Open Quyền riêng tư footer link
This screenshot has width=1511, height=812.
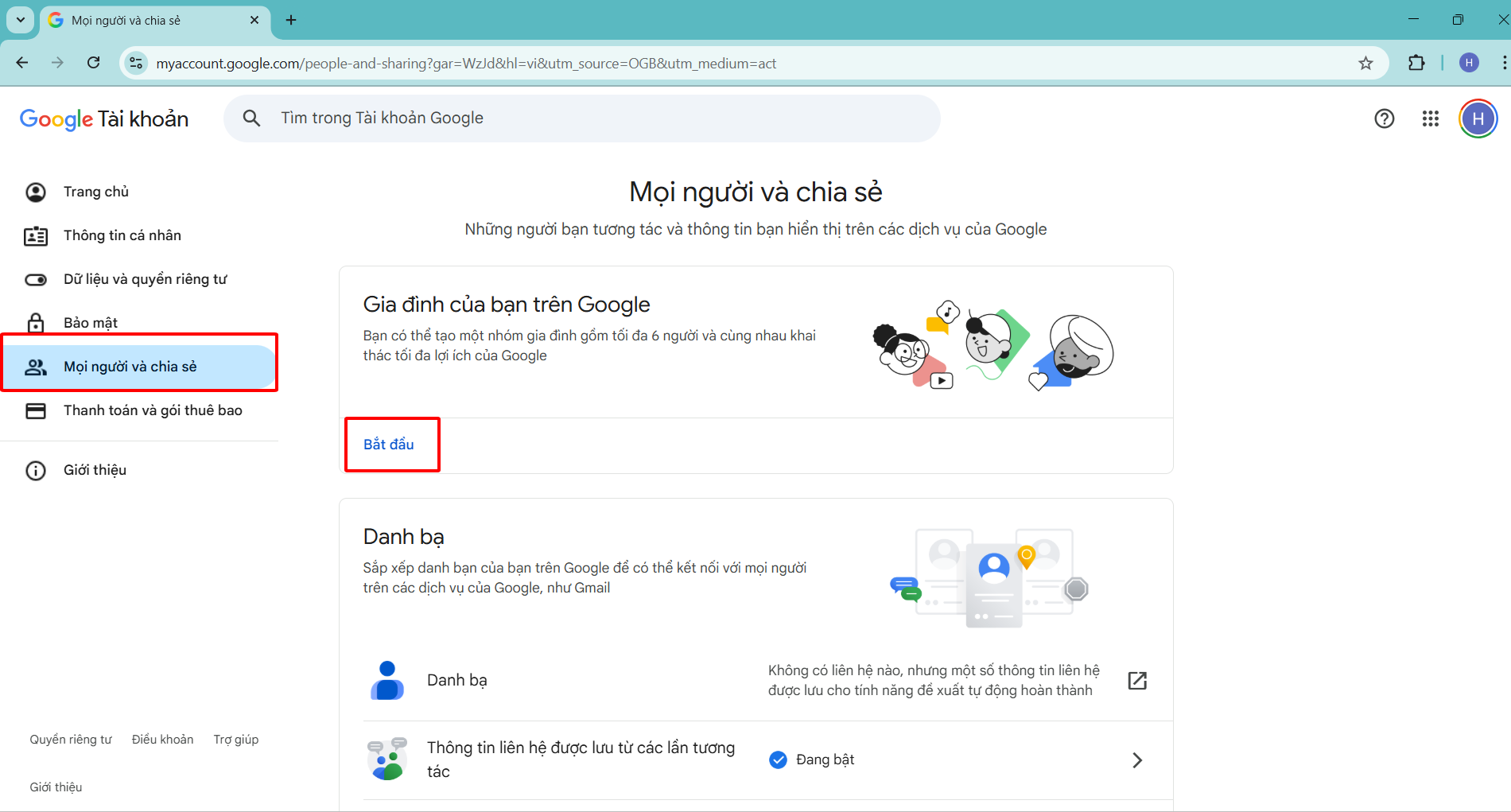[71, 740]
